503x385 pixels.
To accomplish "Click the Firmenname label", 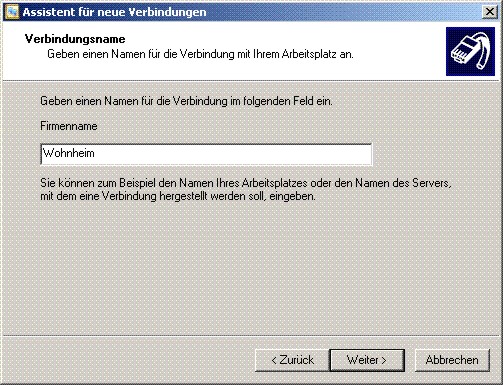I will tap(69, 126).
